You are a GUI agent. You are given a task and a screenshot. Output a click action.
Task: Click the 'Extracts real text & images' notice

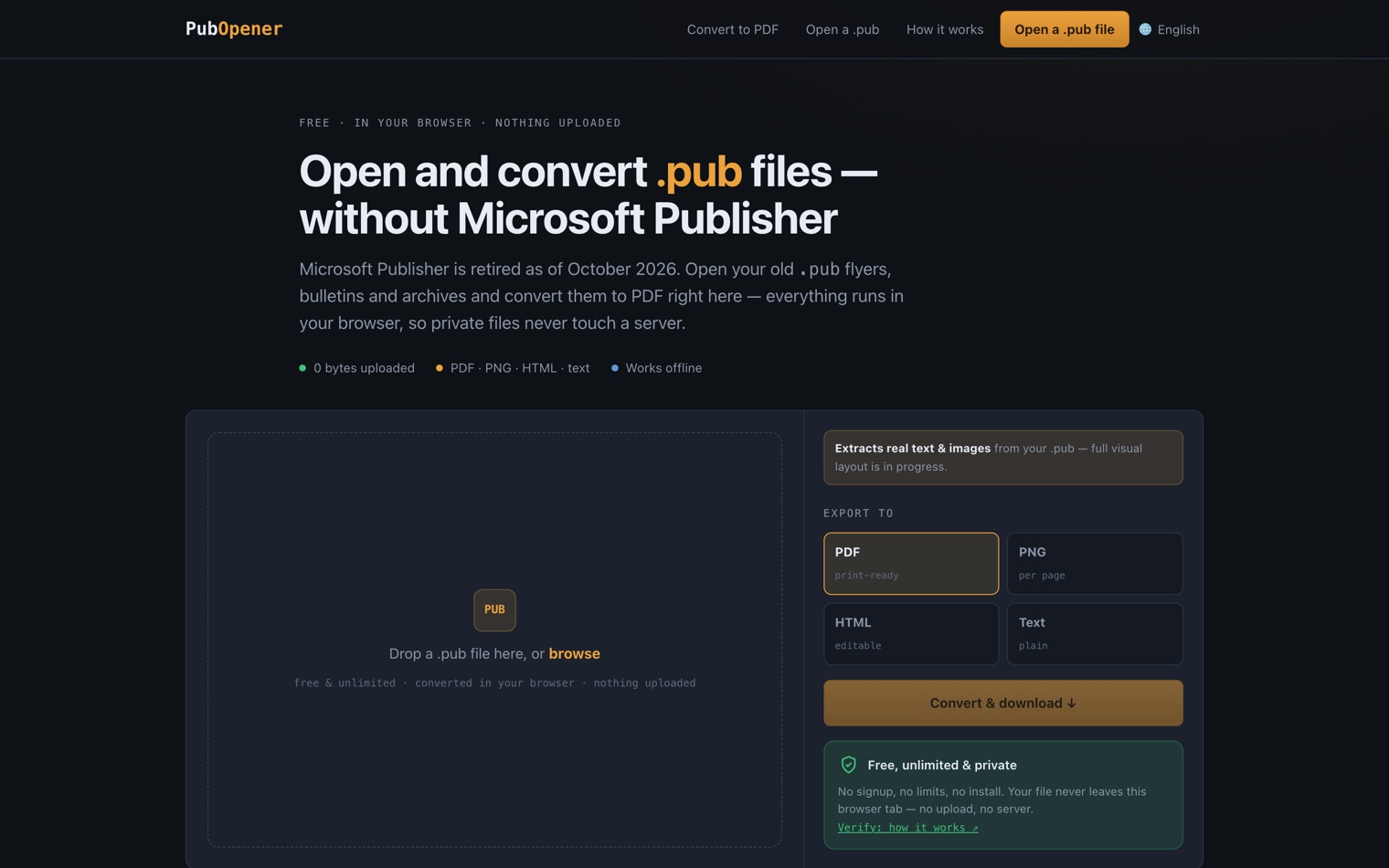tap(1003, 458)
